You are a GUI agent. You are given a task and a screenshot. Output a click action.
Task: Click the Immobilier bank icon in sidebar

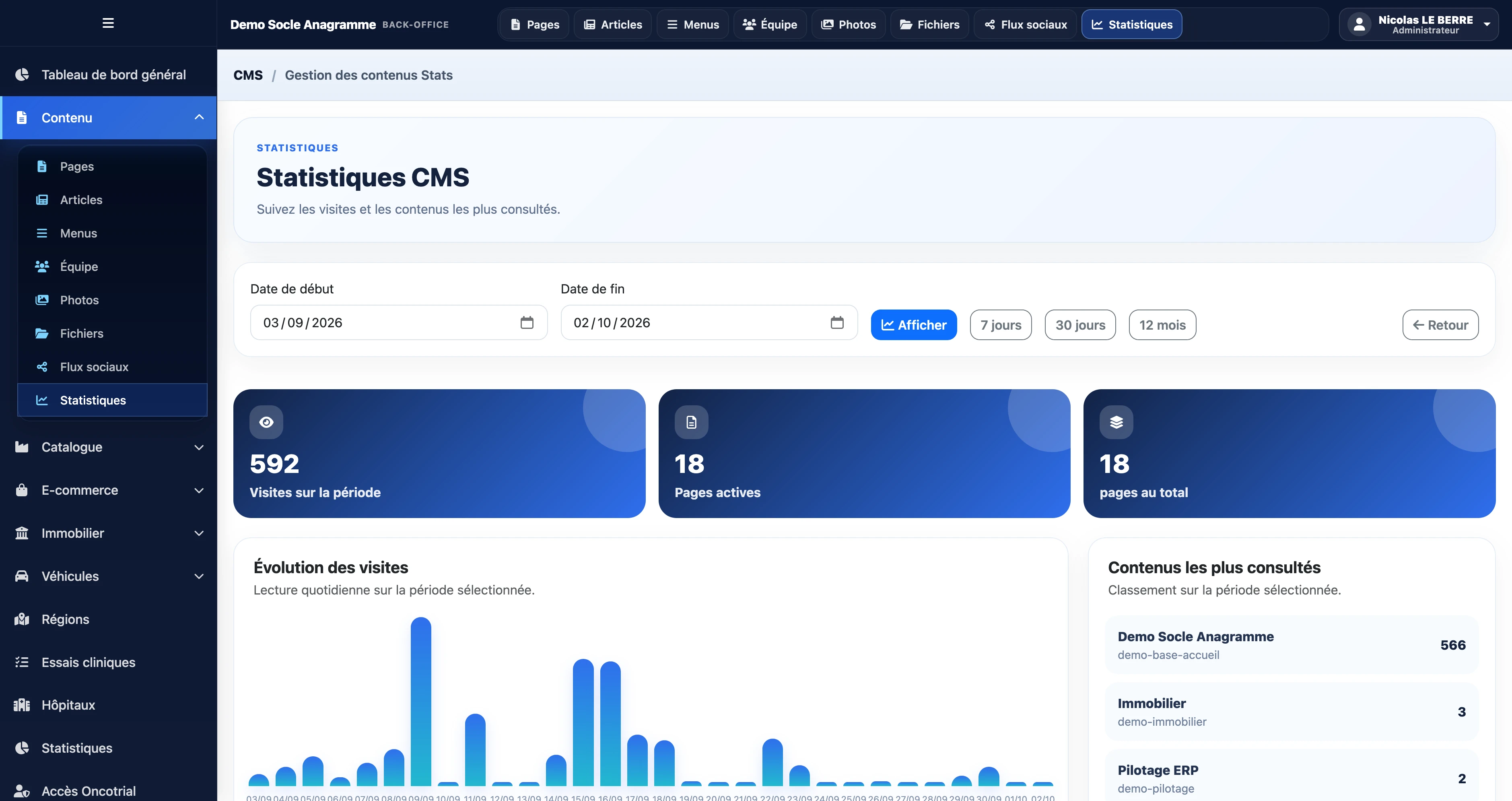pos(22,533)
